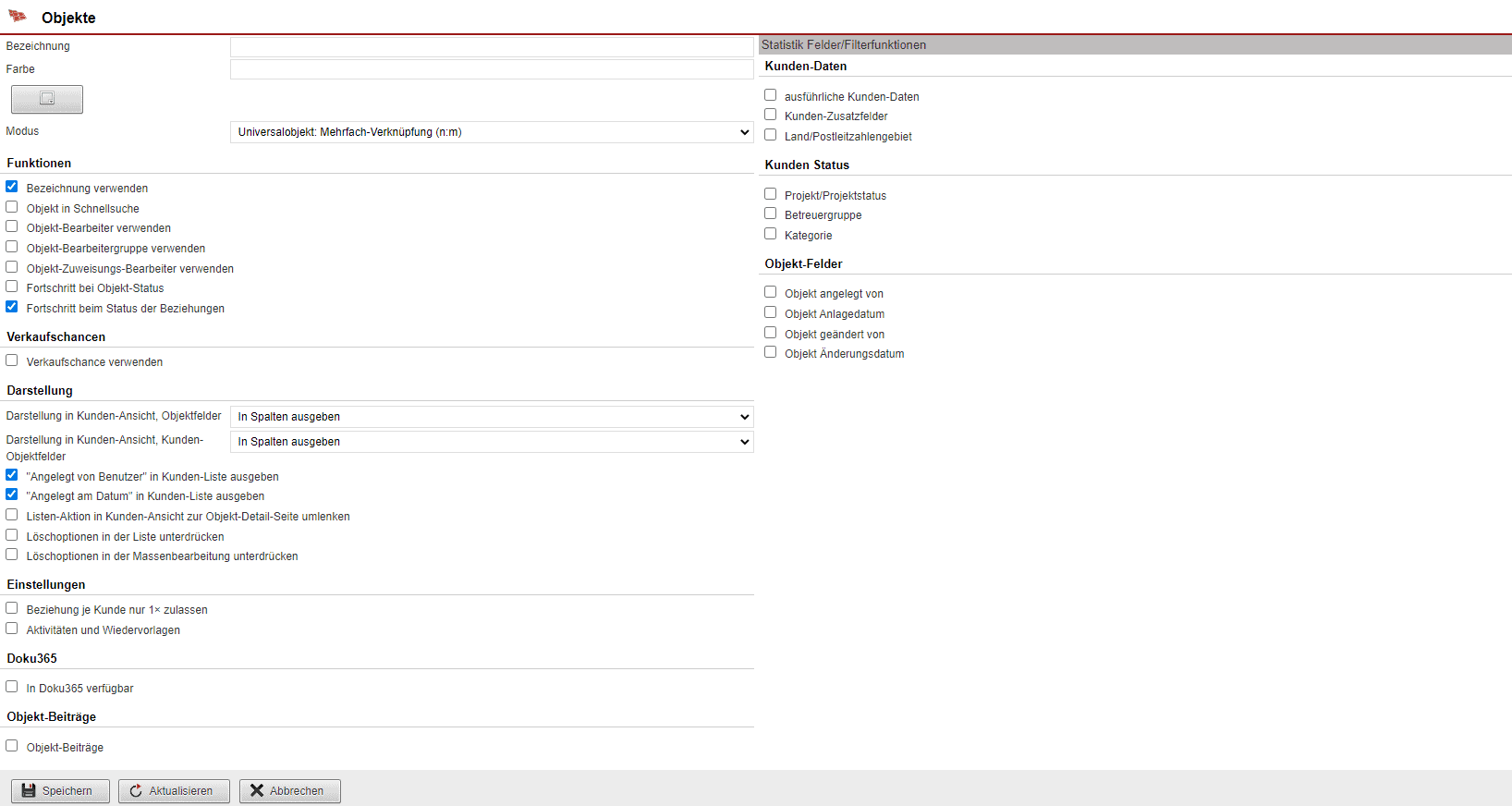The image size is (1512, 806).
Task: Expand Darstellung Objektfelder dropdown
Action: click(x=492, y=417)
